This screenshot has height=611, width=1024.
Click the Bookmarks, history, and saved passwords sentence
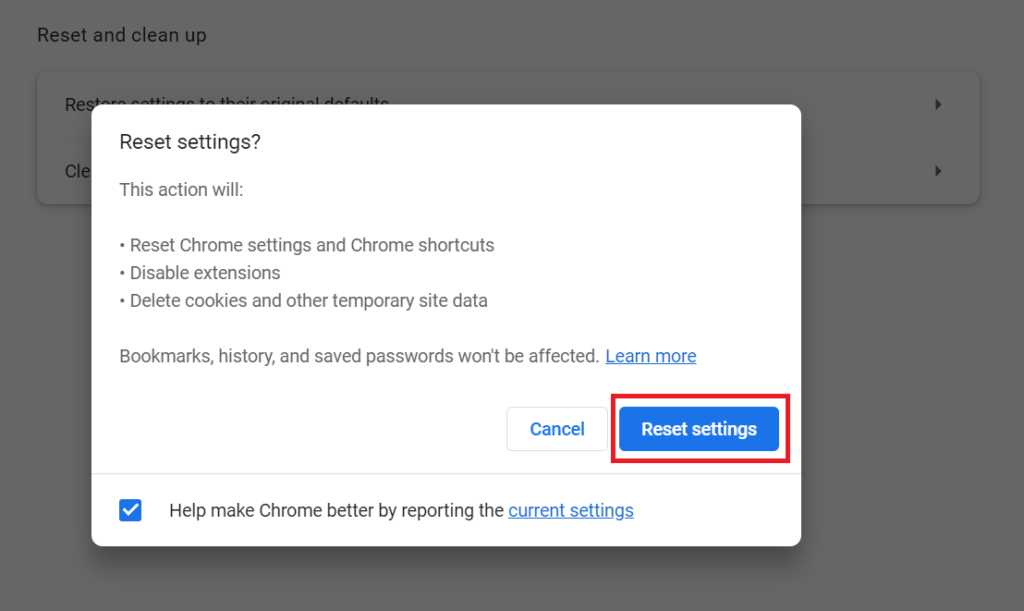(x=359, y=356)
